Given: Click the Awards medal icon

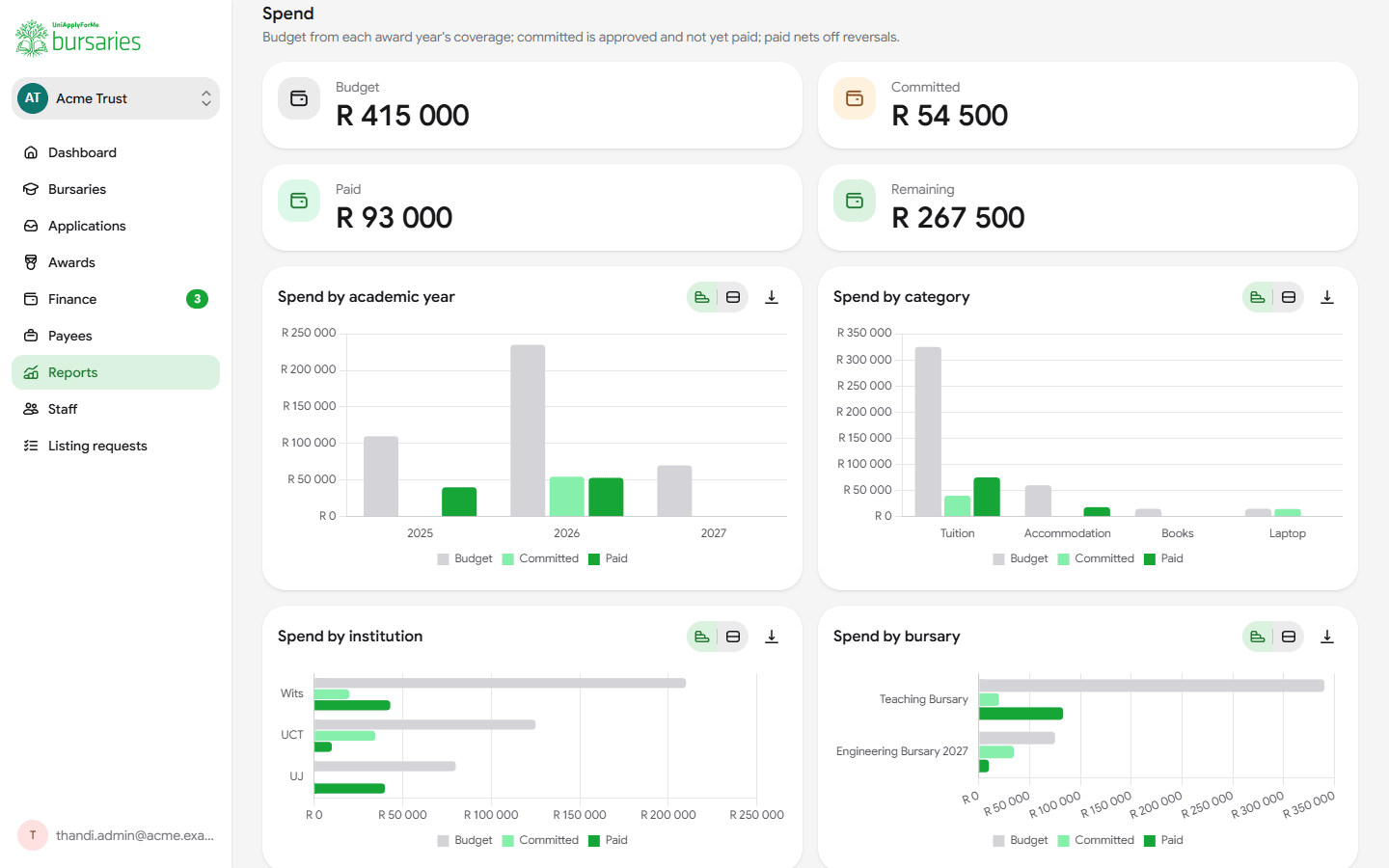Looking at the screenshot, I should 31,262.
